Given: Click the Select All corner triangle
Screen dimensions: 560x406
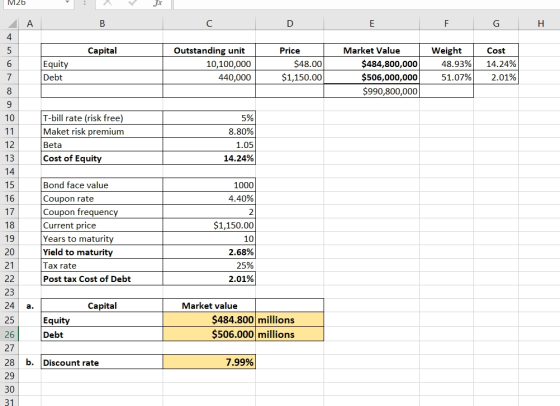Looking at the screenshot, I should point(12,24).
